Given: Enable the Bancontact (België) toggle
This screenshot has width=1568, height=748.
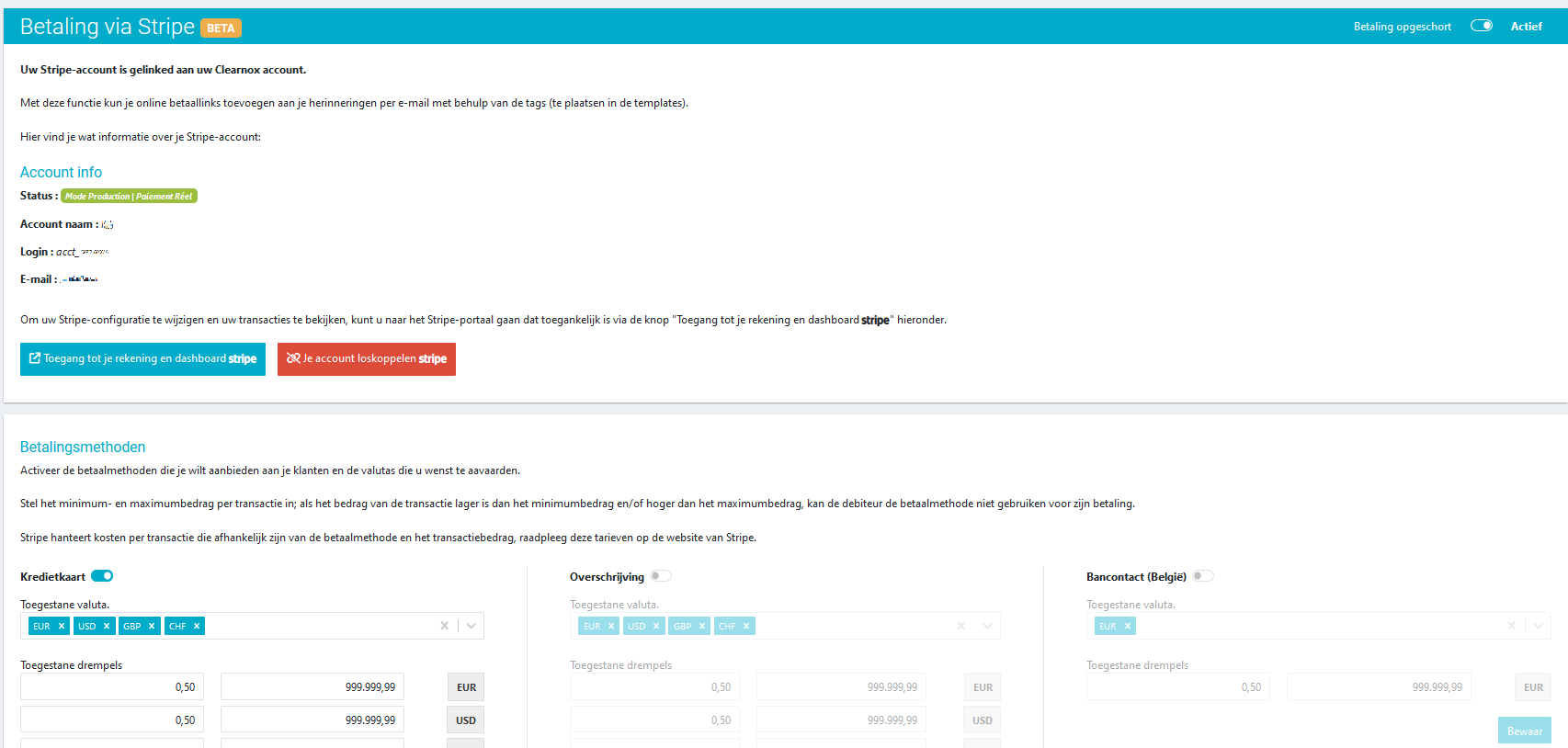Looking at the screenshot, I should (x=1203, y=576).
